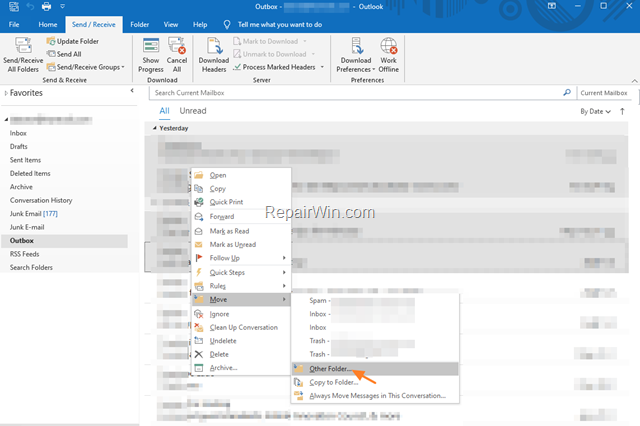Show Unread messages filter

tap(193, 111)
